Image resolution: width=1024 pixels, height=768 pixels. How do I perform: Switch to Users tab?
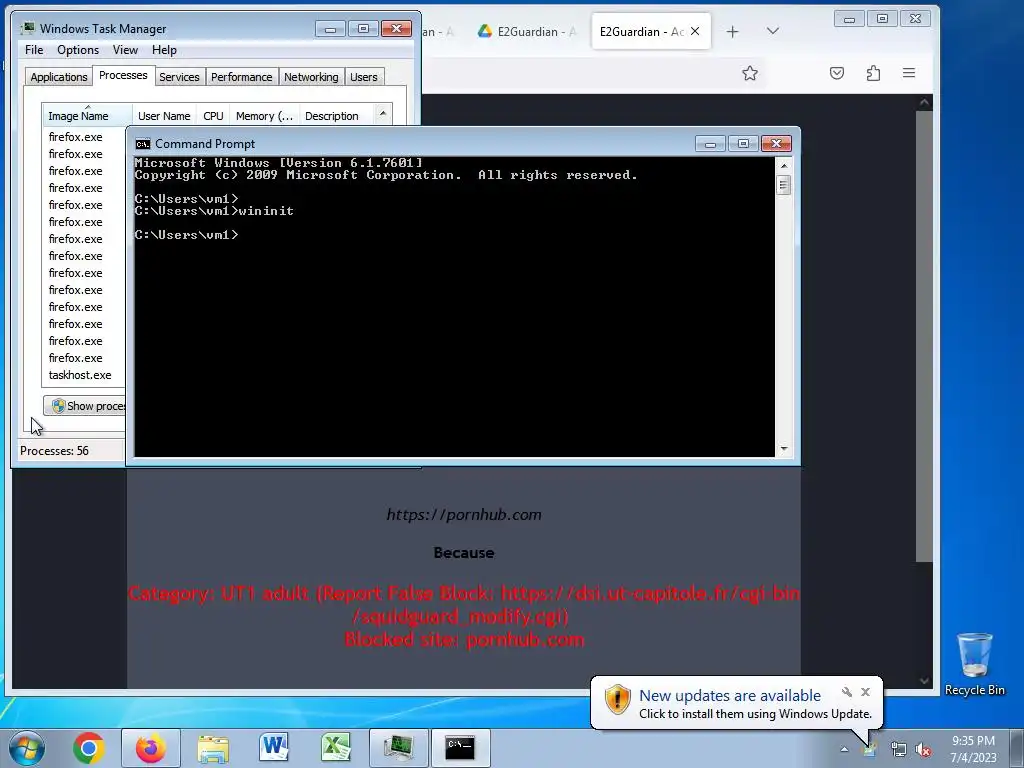(x=363, y=77)
